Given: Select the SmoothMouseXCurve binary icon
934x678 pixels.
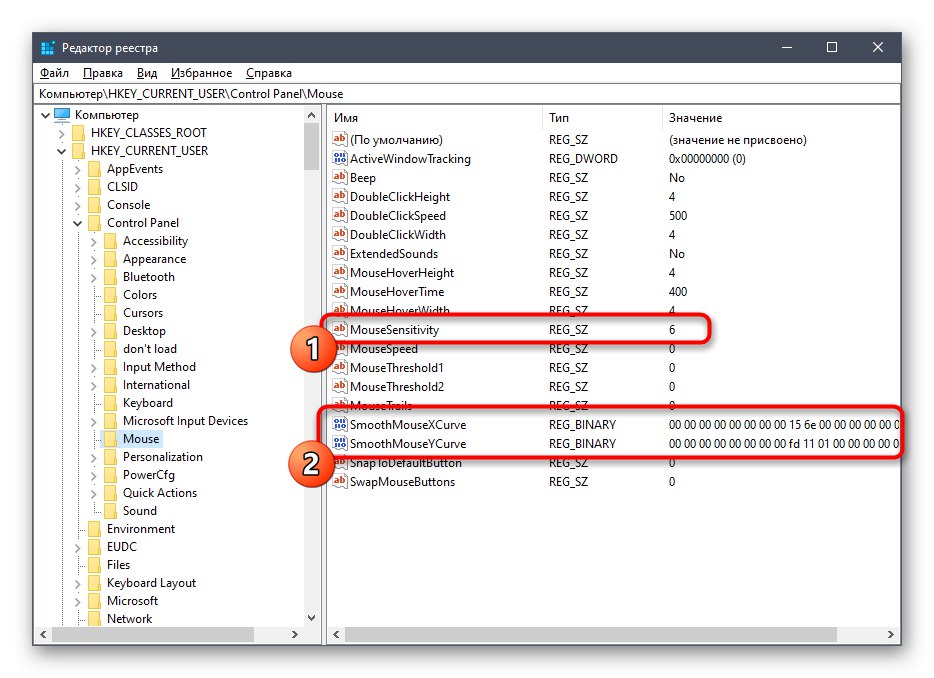Looking at the screenshot, I should click(x=340, y=425).
